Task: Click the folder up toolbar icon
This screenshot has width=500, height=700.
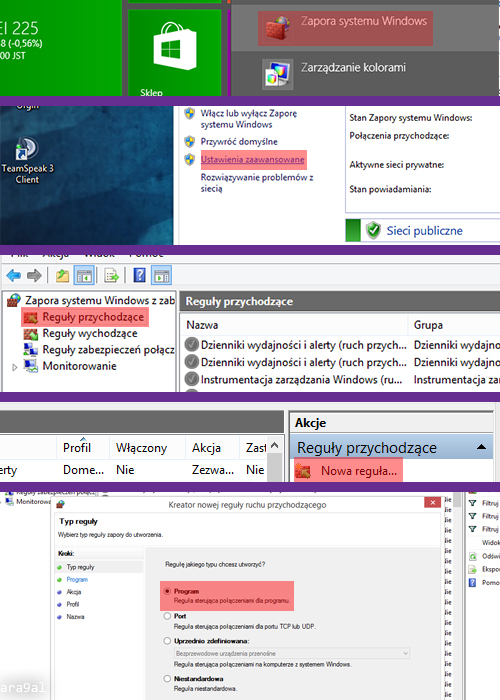Action: point(62,275)
